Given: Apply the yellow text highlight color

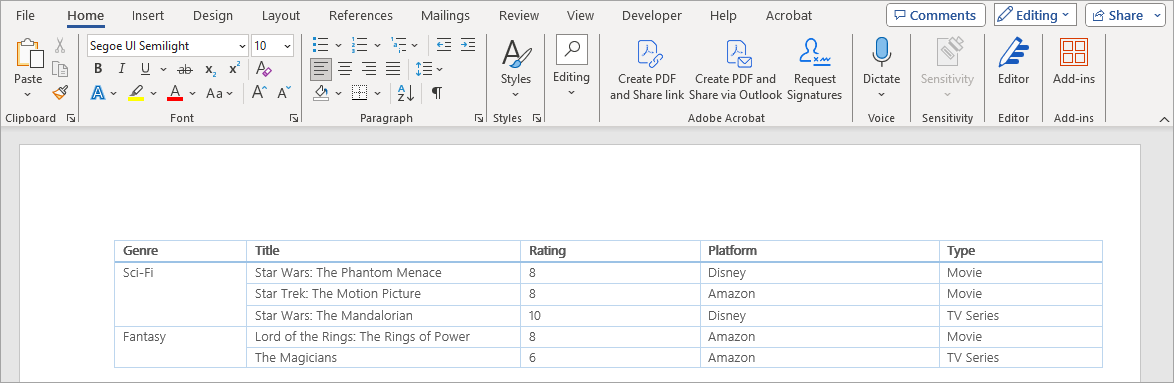Looking at the screenshot, I should (136, 93).
